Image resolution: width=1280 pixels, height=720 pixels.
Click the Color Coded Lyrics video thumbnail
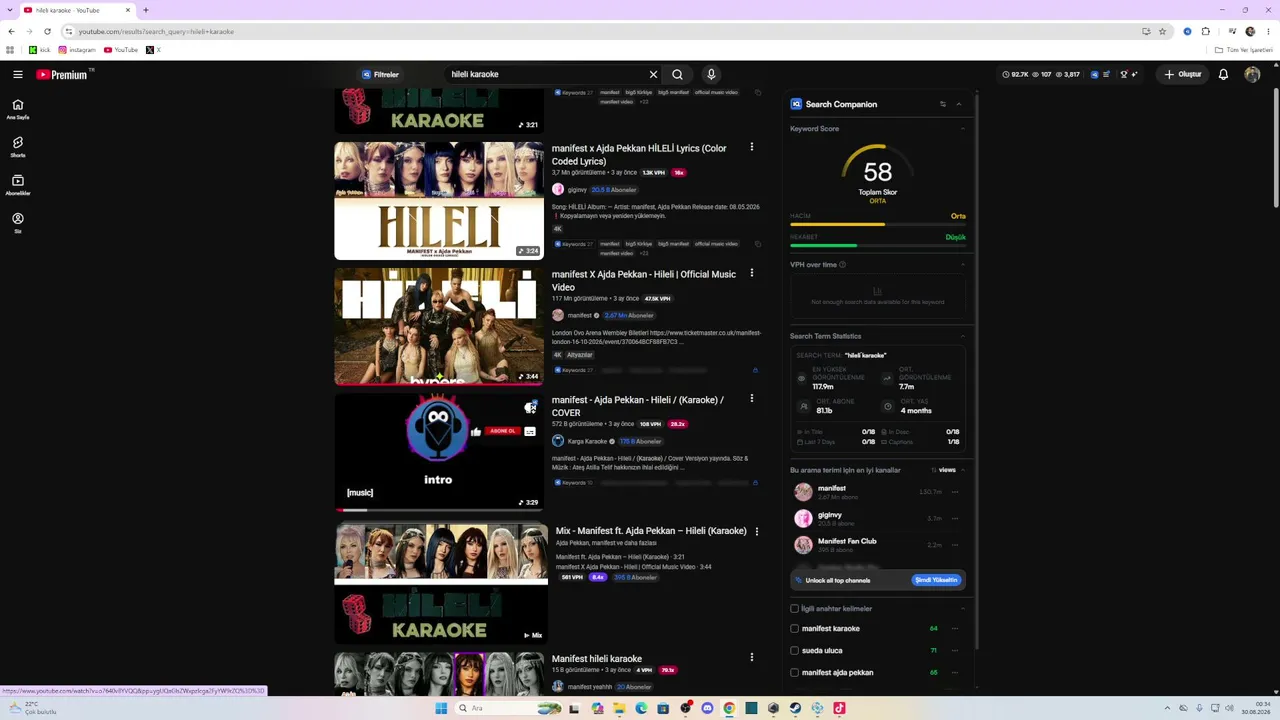439,200
